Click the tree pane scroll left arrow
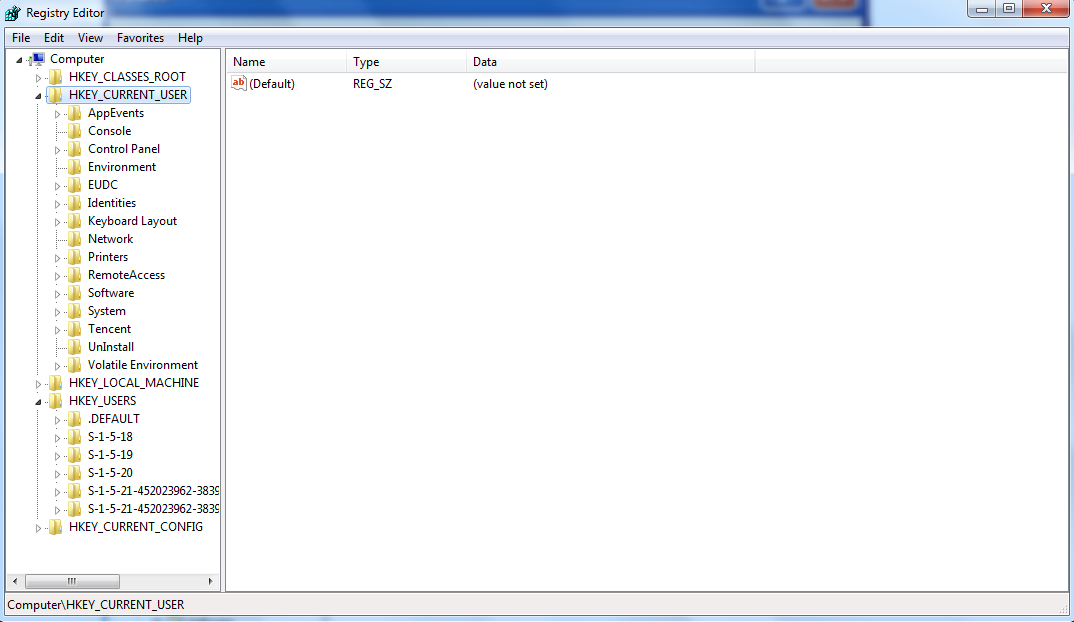Image resolution: width=1074 pixels, height=622 pixels. (15, 582)
